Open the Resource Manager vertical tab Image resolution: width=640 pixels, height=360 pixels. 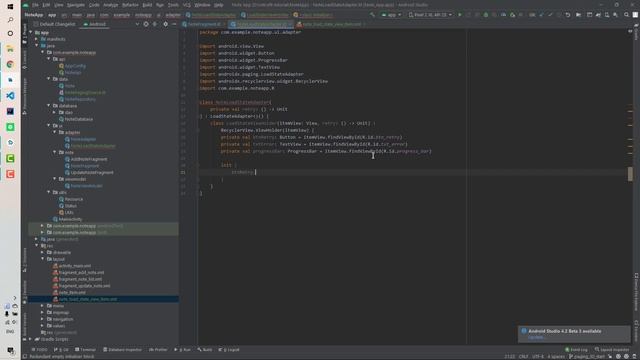pyautogui.click(x=24, y=96)
